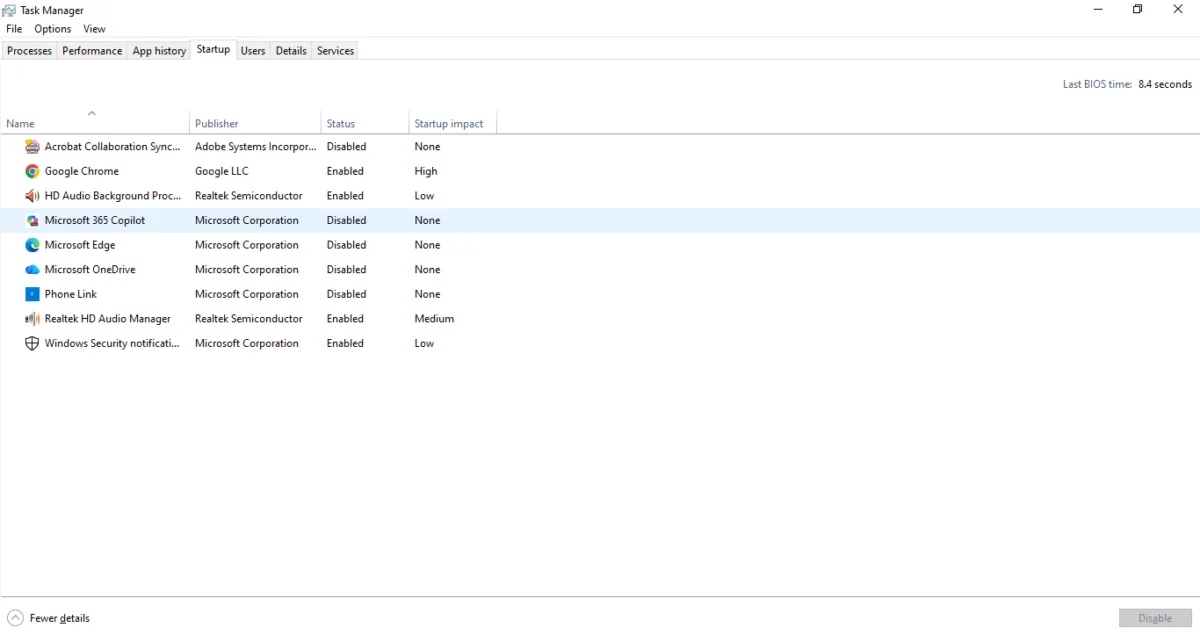This screenshot has height=635, width=1200.
Task: Minimize the Task Manager window
Action: [1098, 10]
